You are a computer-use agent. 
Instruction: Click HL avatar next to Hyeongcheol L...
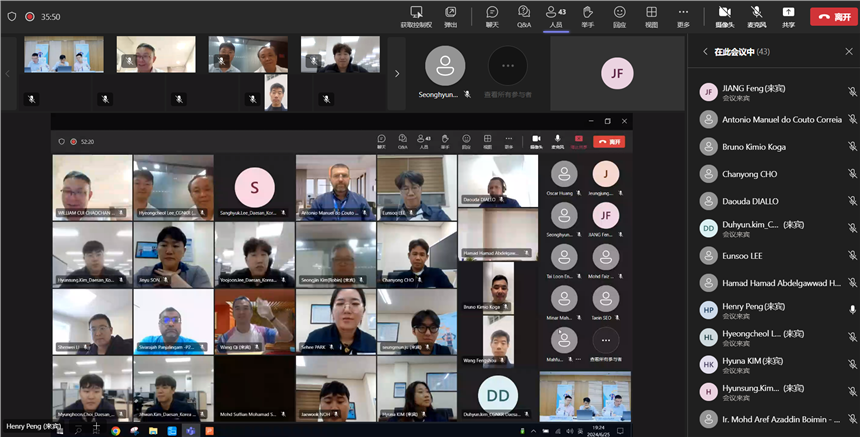coord(709,338)
